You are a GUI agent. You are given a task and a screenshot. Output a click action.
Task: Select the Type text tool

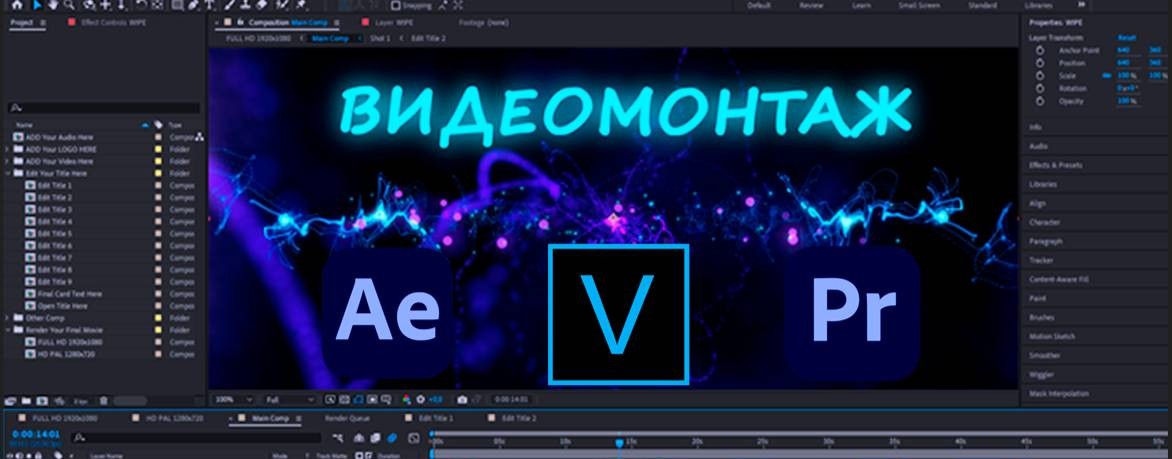coord(210,4)
